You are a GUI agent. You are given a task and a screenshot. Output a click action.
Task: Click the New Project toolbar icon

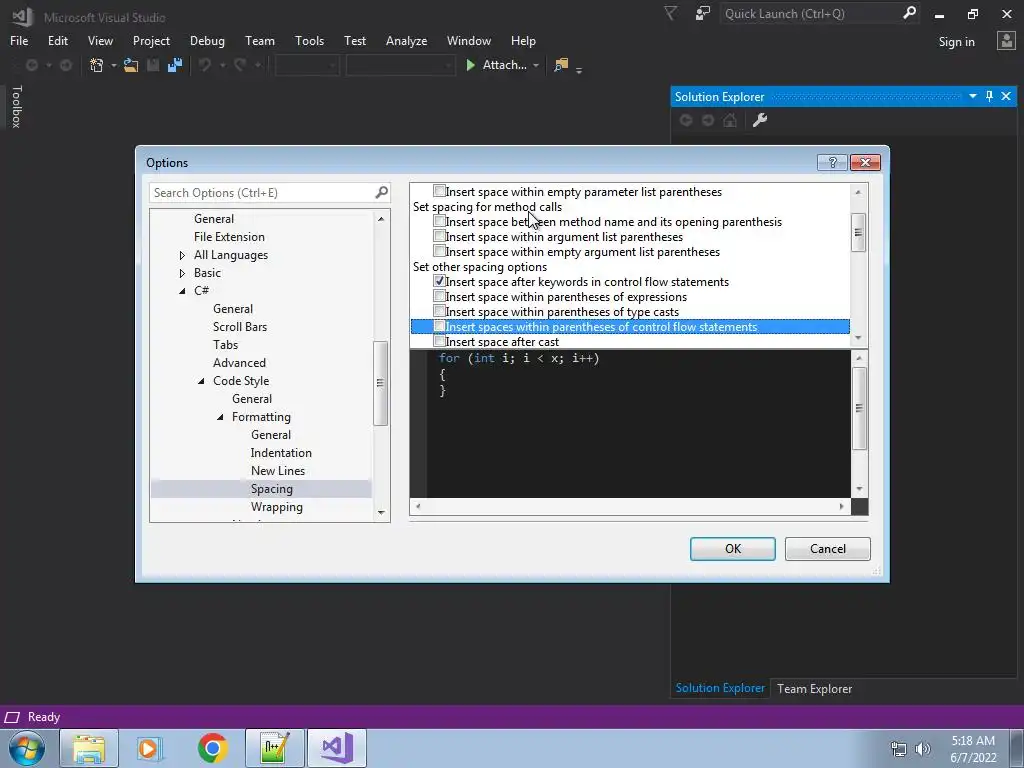(97, 65)
